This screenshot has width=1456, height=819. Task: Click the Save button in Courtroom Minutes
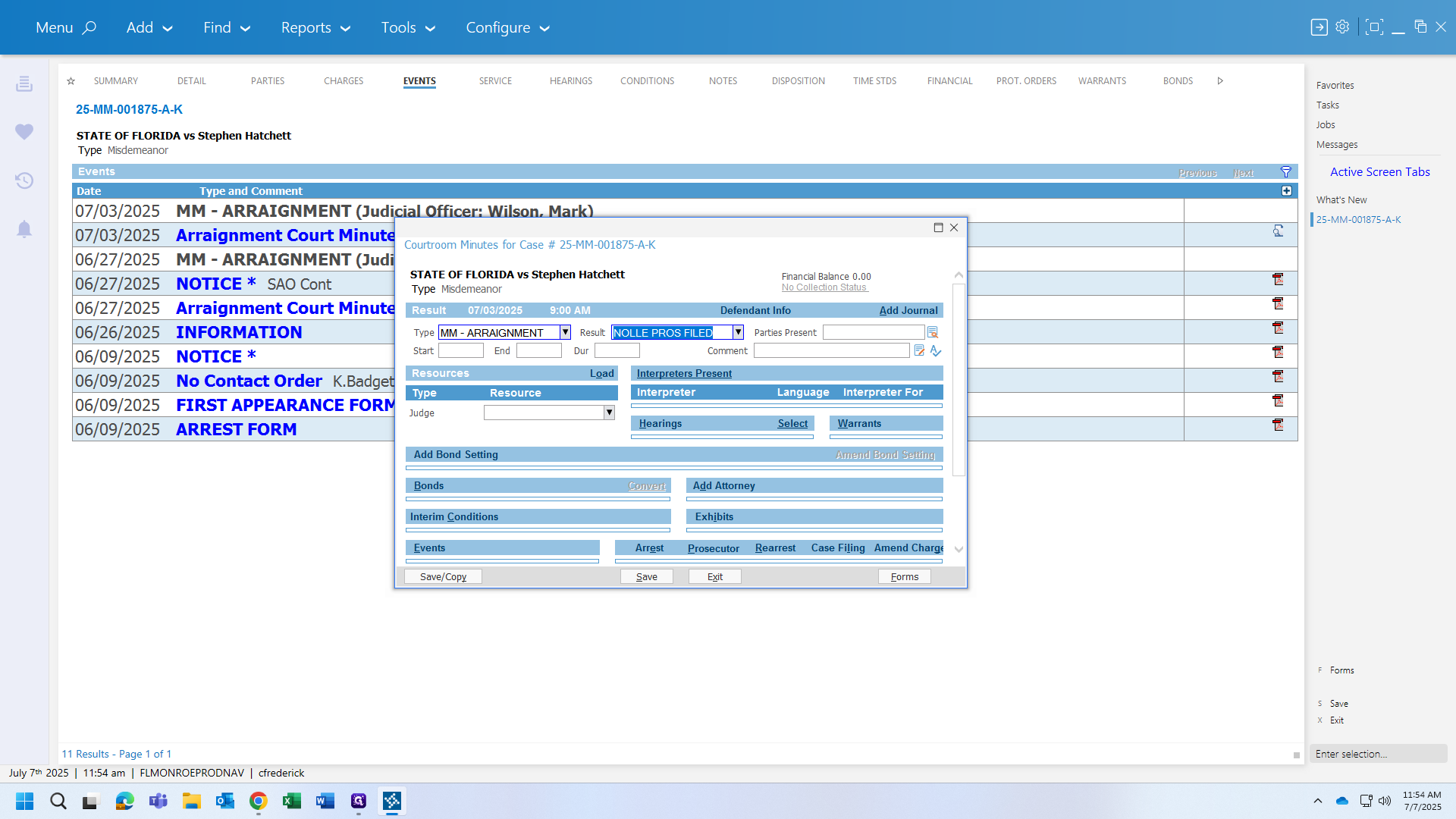pyautogui.click(x=646, y=577)
